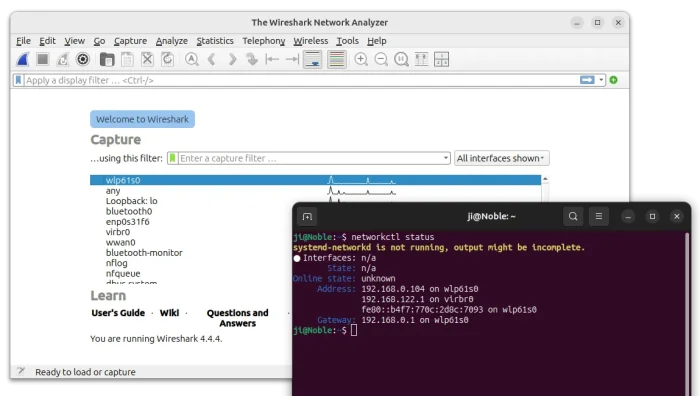This screenshot has width=700, height=396.
Task: Click Go to specified packet icon
Action: pyautogui.click(x=252, y=59)
